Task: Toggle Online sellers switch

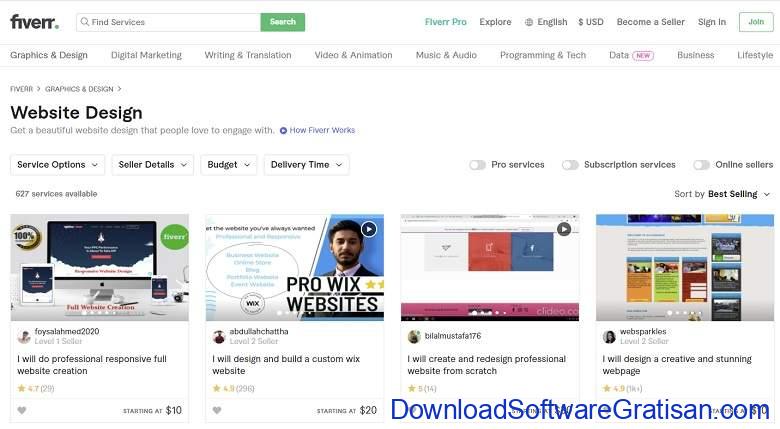Action: point(701,165)
